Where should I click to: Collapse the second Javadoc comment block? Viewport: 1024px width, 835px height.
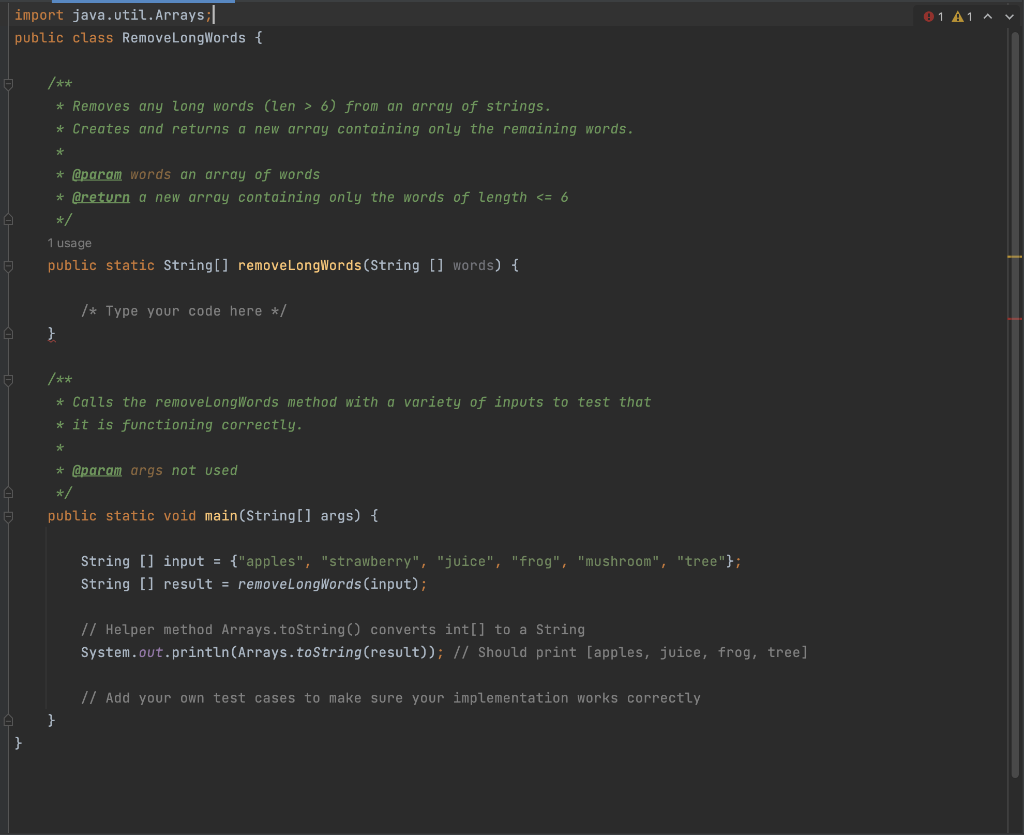8,379
